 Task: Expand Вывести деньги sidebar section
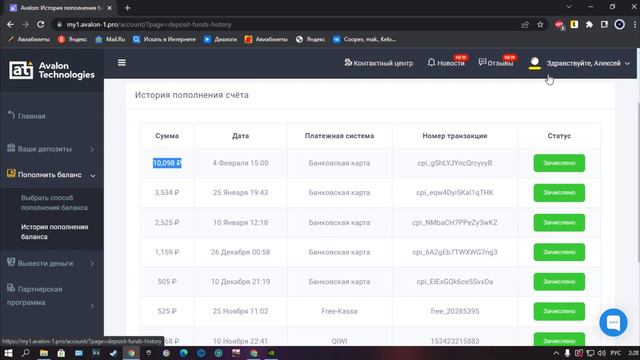pyautogui.click(x=51, y=263)
